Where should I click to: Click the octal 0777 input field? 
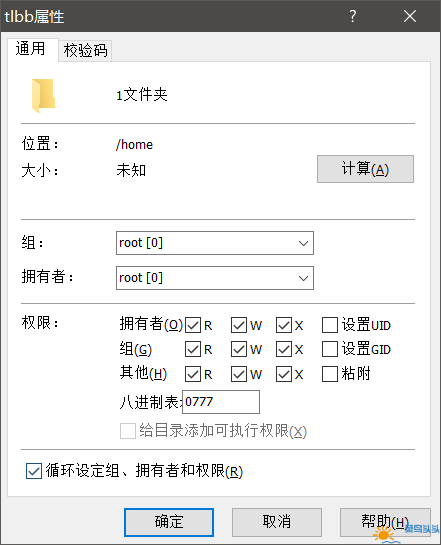point(221,402)
